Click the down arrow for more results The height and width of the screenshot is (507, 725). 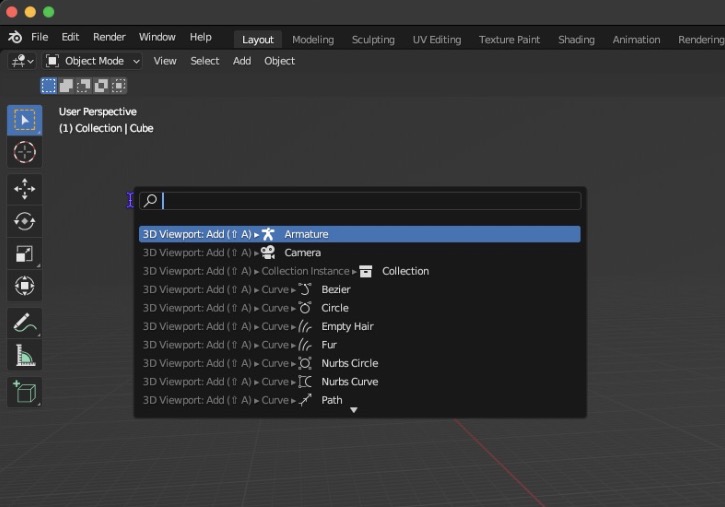point(354,410)
